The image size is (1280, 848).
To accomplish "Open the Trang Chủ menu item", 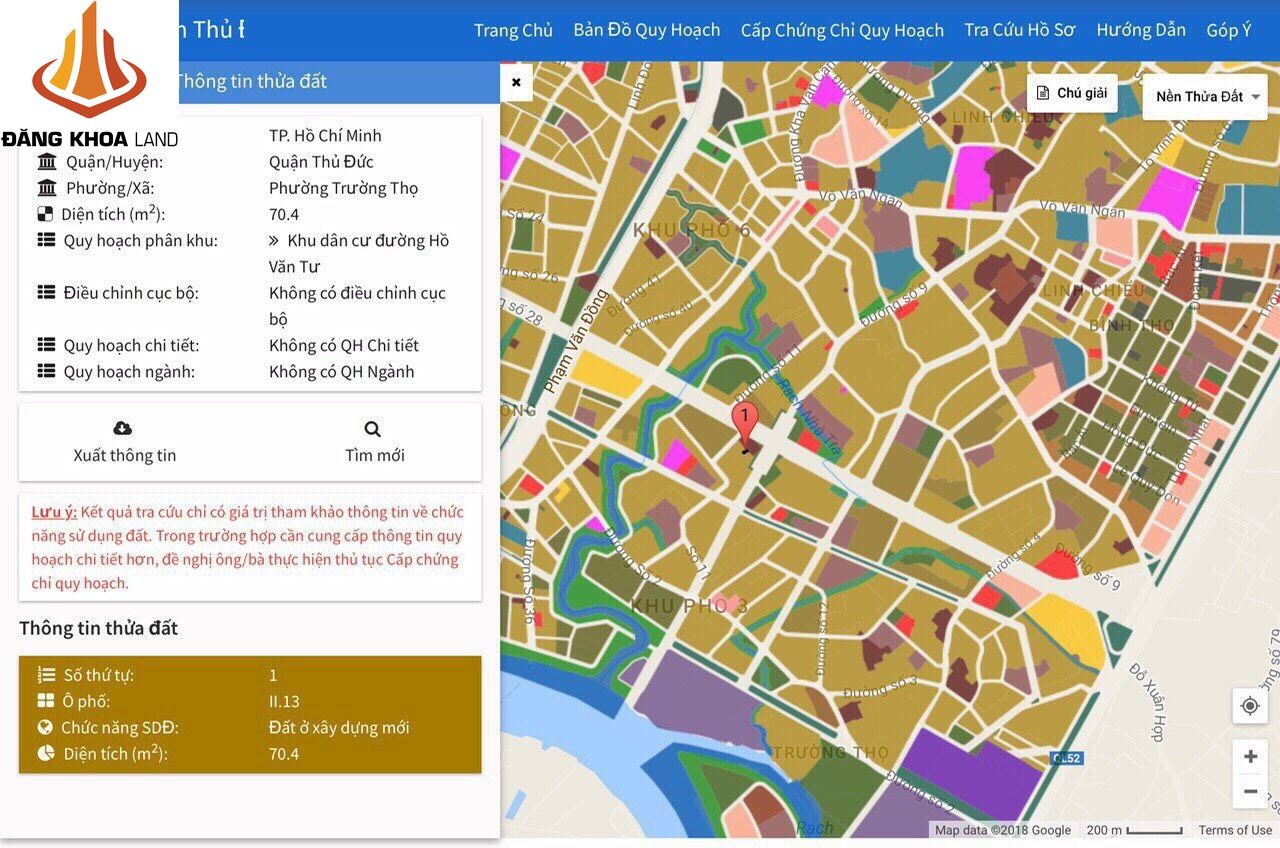I will pos(513,30).
